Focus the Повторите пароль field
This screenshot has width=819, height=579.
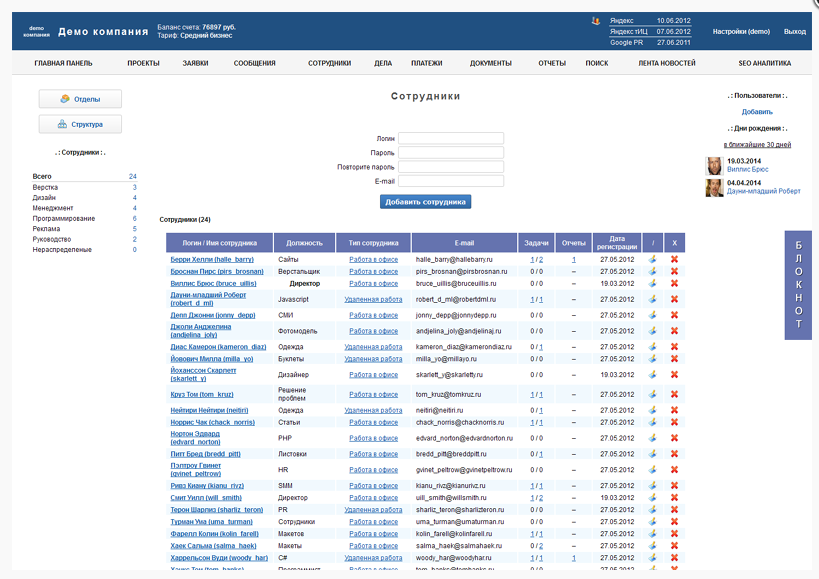click(x=451, y=167)
